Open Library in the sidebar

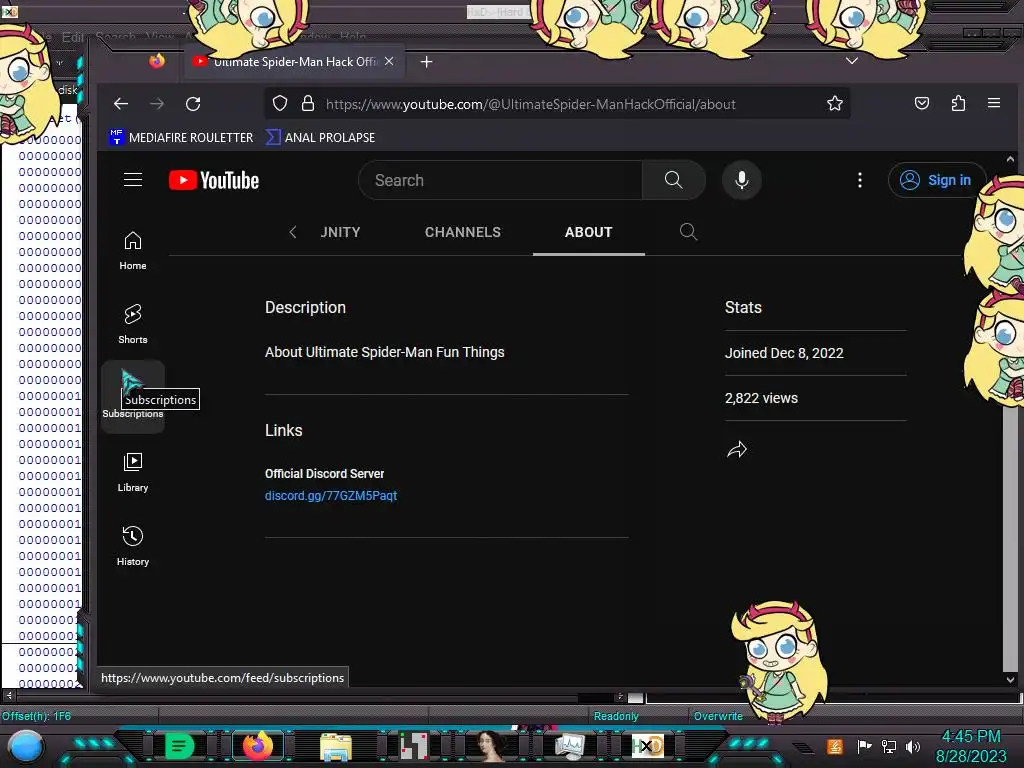point(133,472)
